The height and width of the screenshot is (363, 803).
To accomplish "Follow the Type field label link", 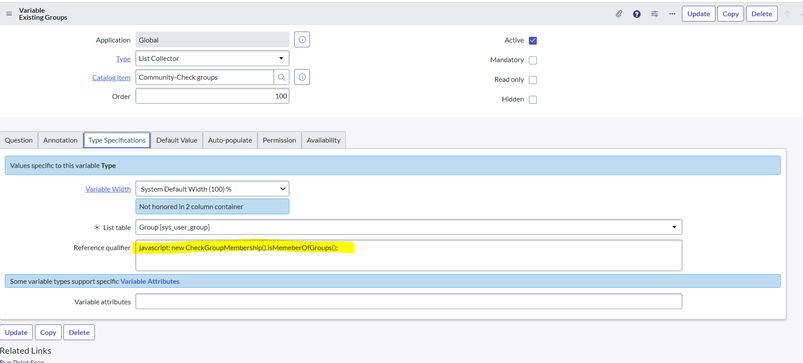I will point(123,59).
